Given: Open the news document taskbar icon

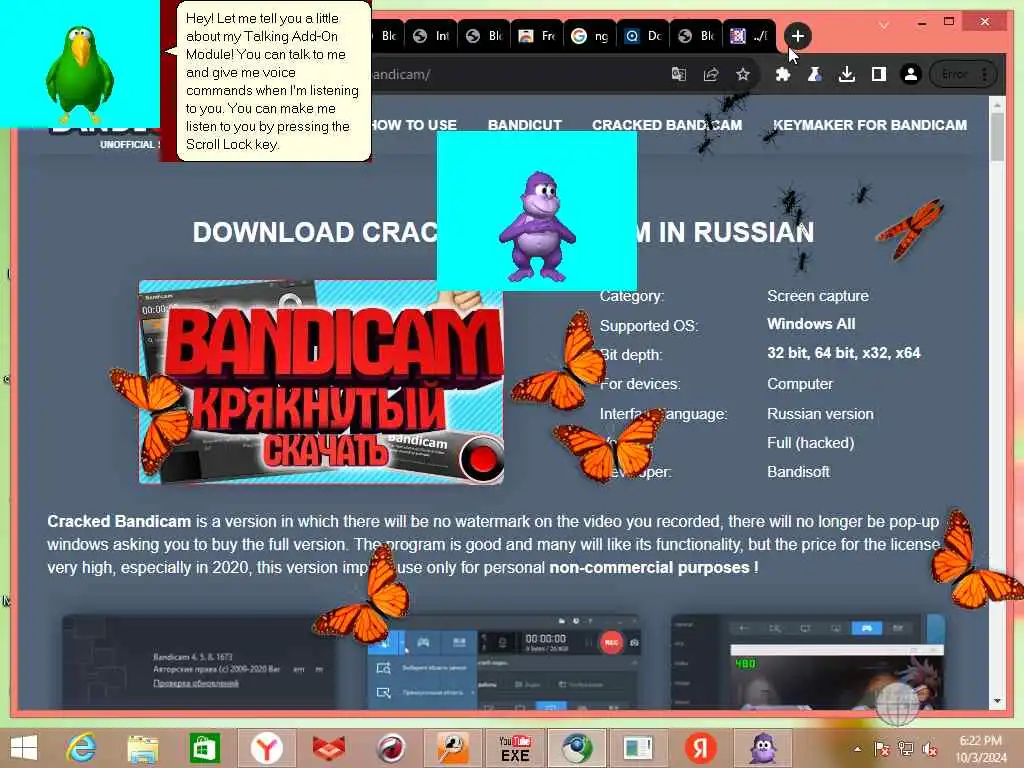Looking at the screenshot, I should pyautogui.click(x=639, y=748).
